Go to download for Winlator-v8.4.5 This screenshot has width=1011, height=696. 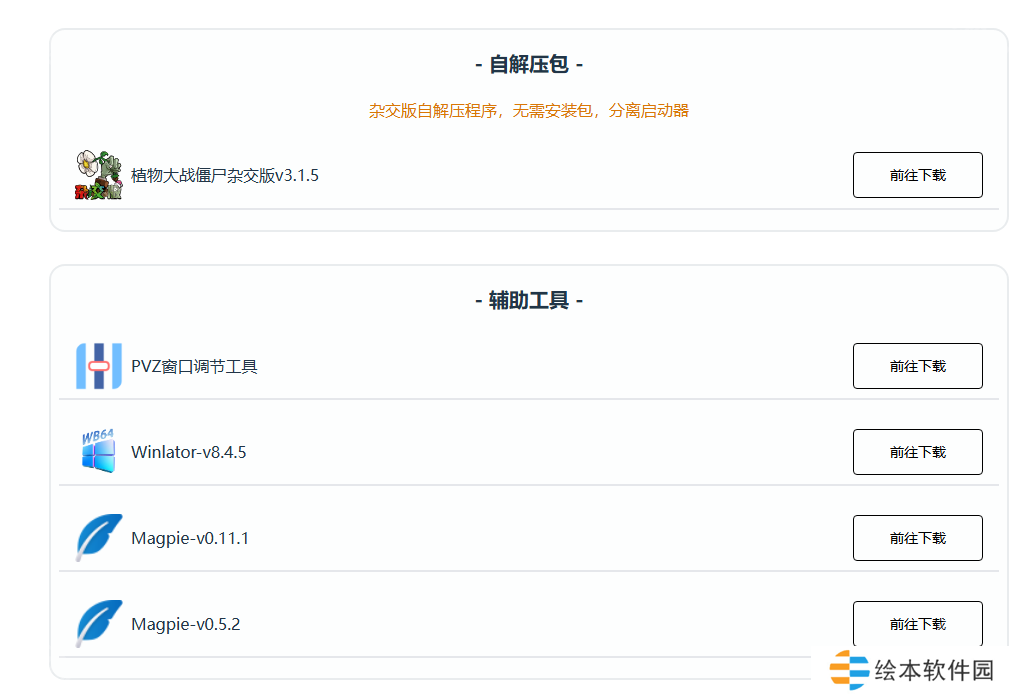pyautogui.click(x=917, y=452)
